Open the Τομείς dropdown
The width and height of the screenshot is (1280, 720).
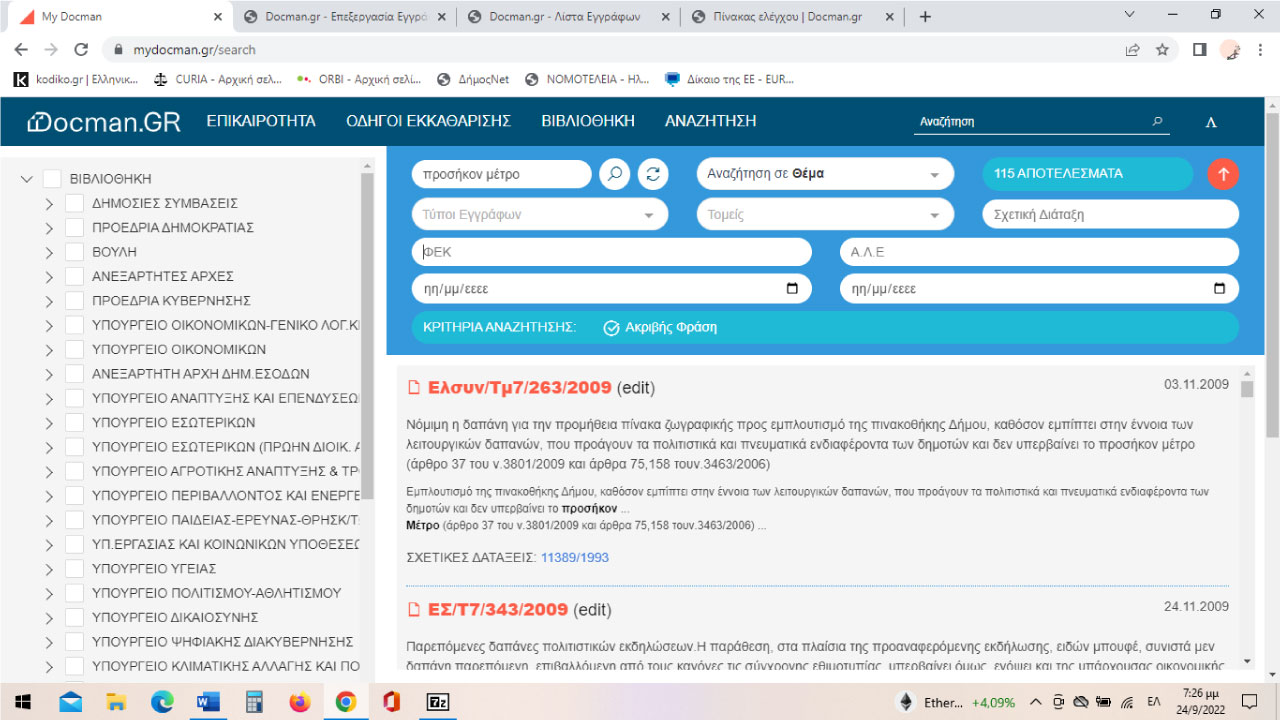tap(824, 213)
